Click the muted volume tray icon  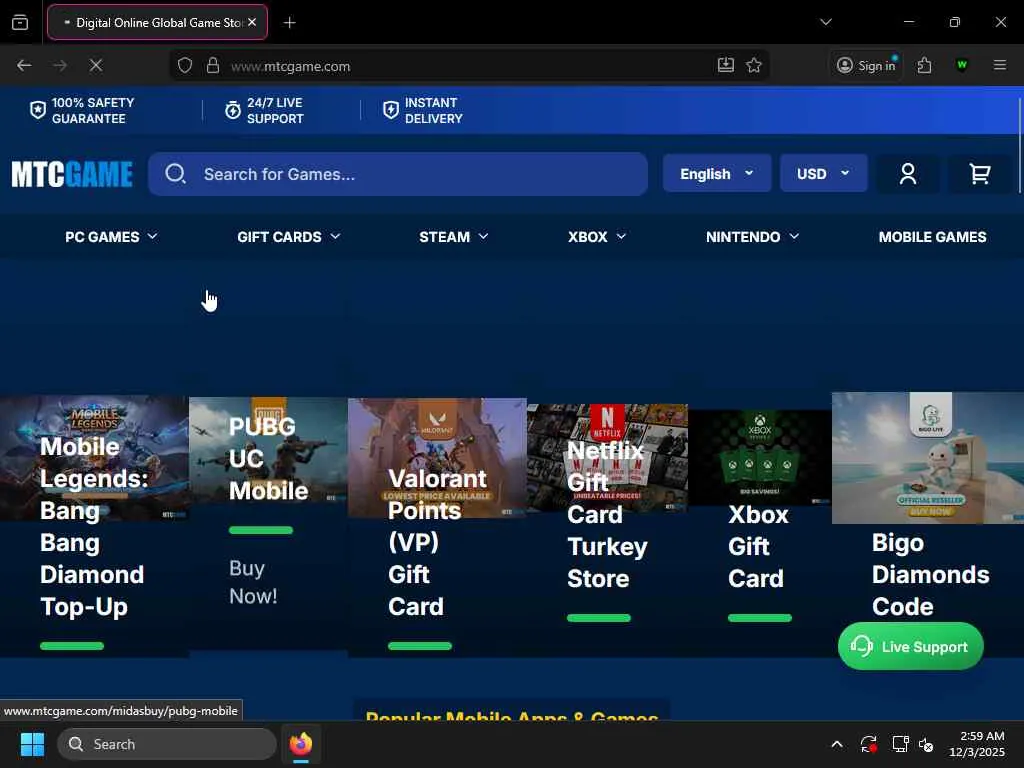pyautogui.click(x=926, y=744)
